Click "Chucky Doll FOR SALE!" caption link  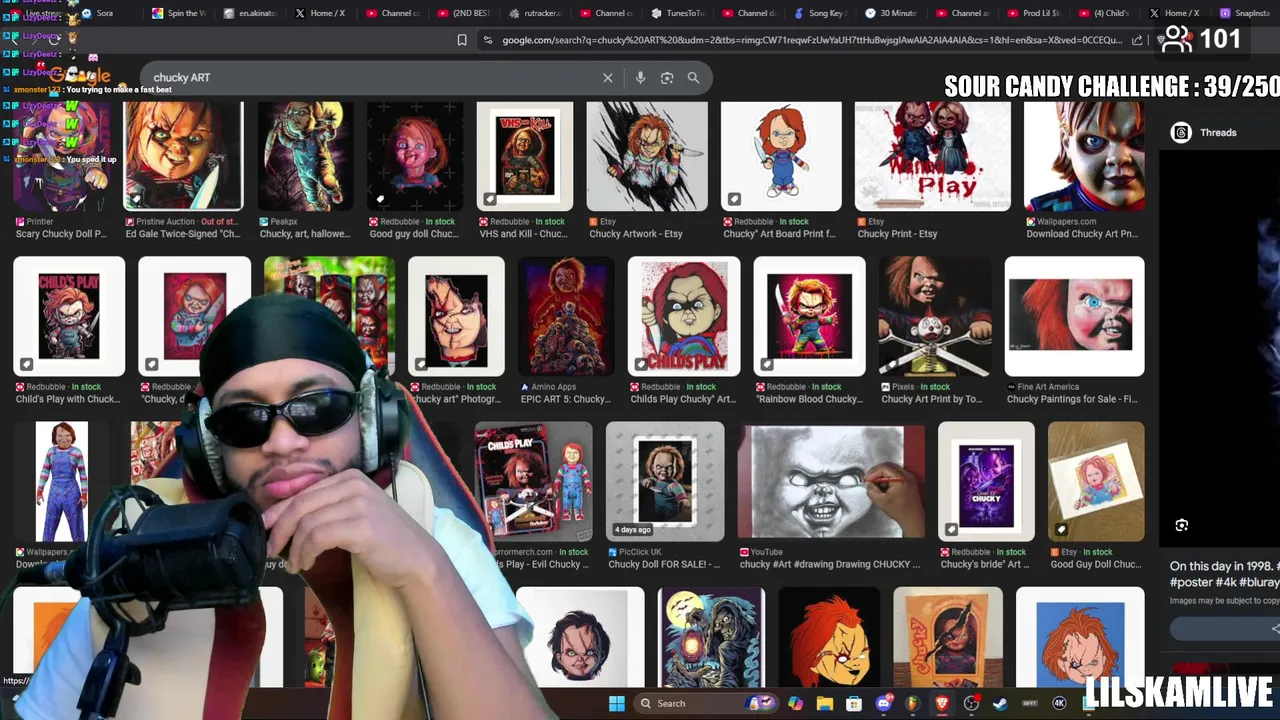coord(664,564)
